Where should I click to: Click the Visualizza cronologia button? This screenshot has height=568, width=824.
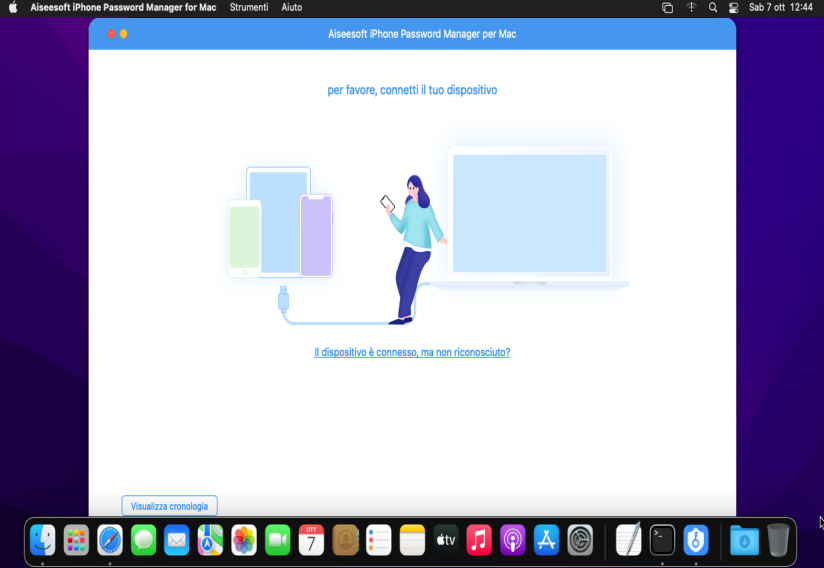[169, 506]
